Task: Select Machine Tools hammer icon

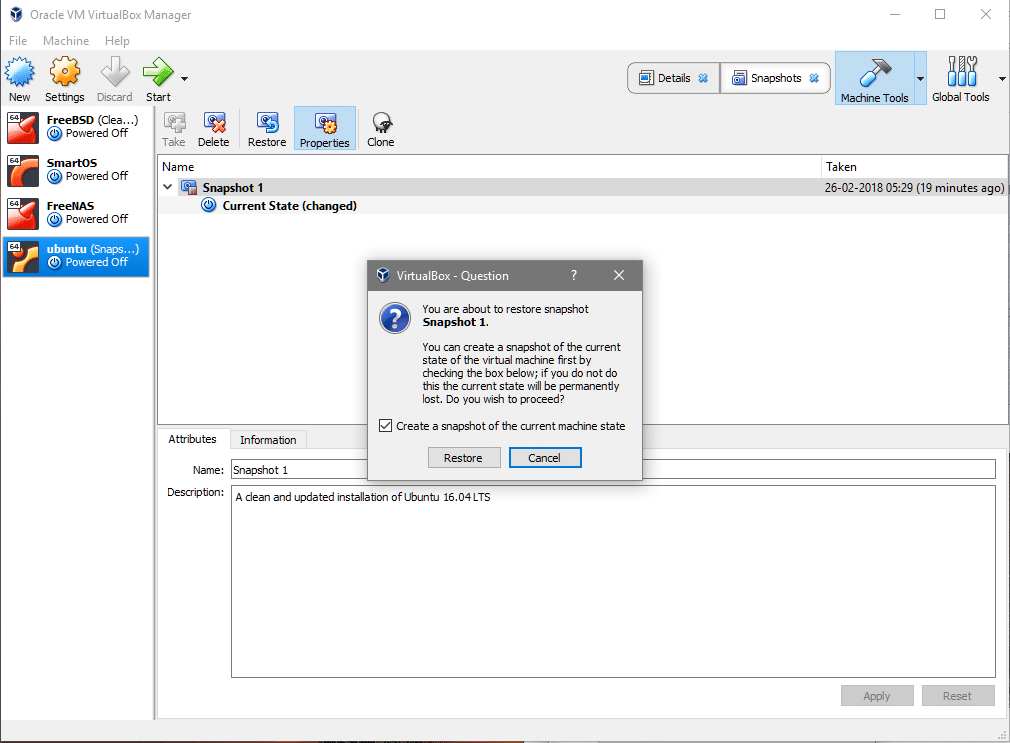Action: pos(874,73)
